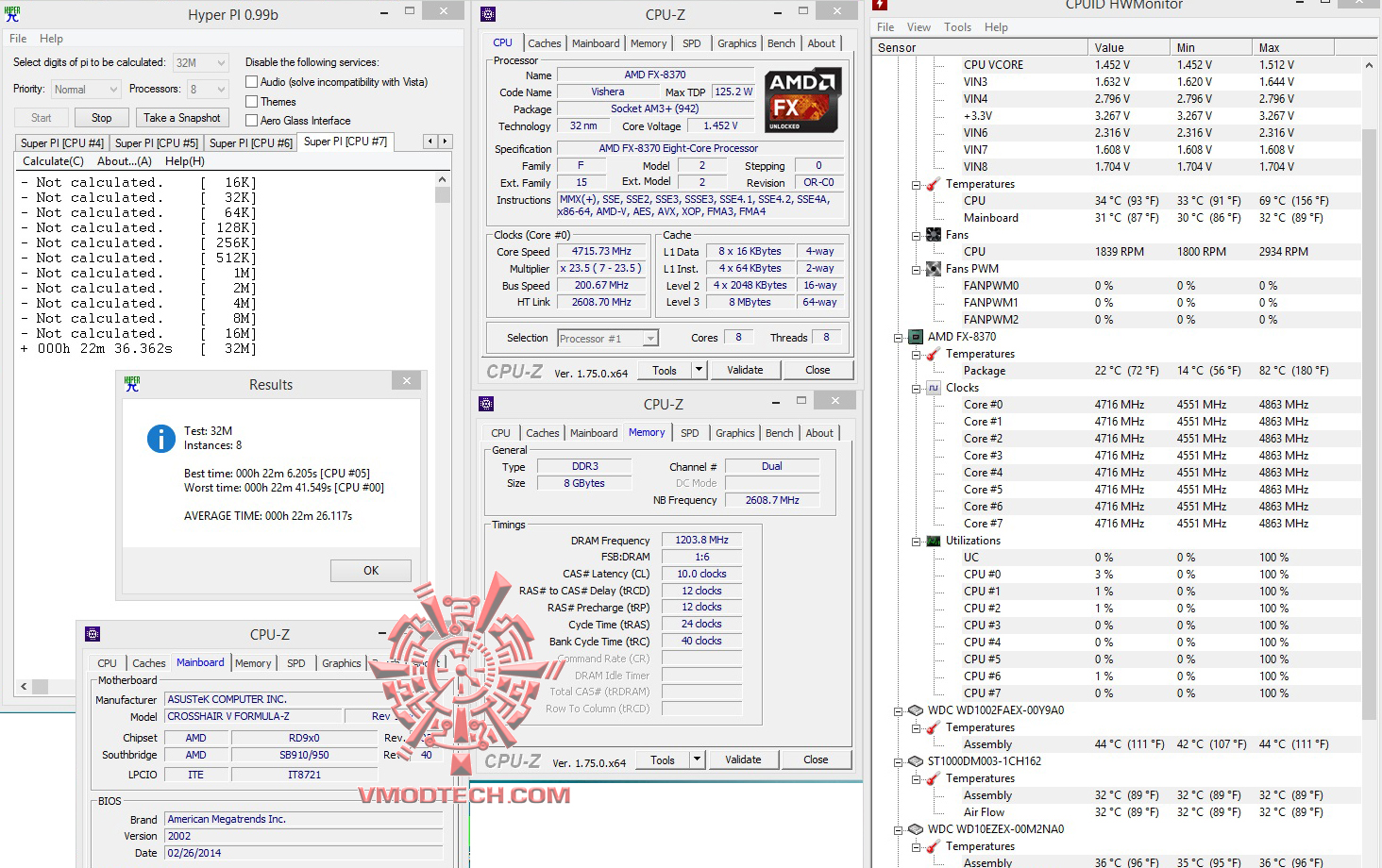Click the HWMonitor title bar icon

click(880, 5)
